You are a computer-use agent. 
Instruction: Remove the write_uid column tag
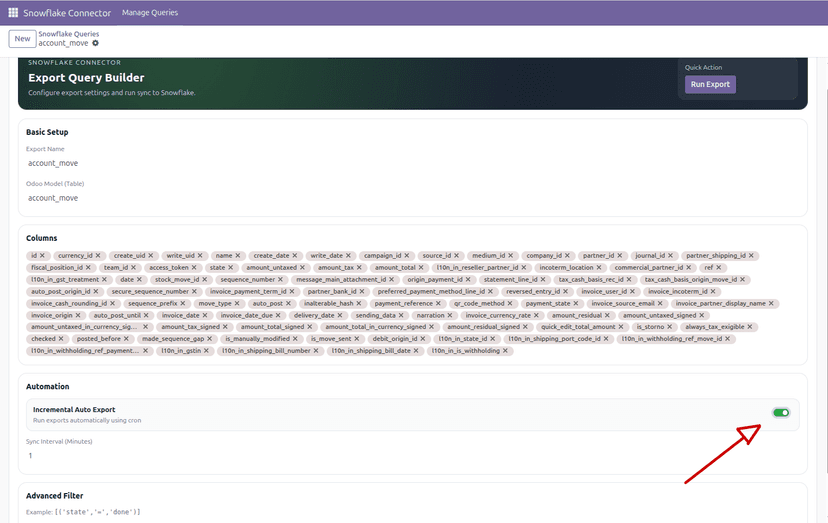click(x=200, y=256)
